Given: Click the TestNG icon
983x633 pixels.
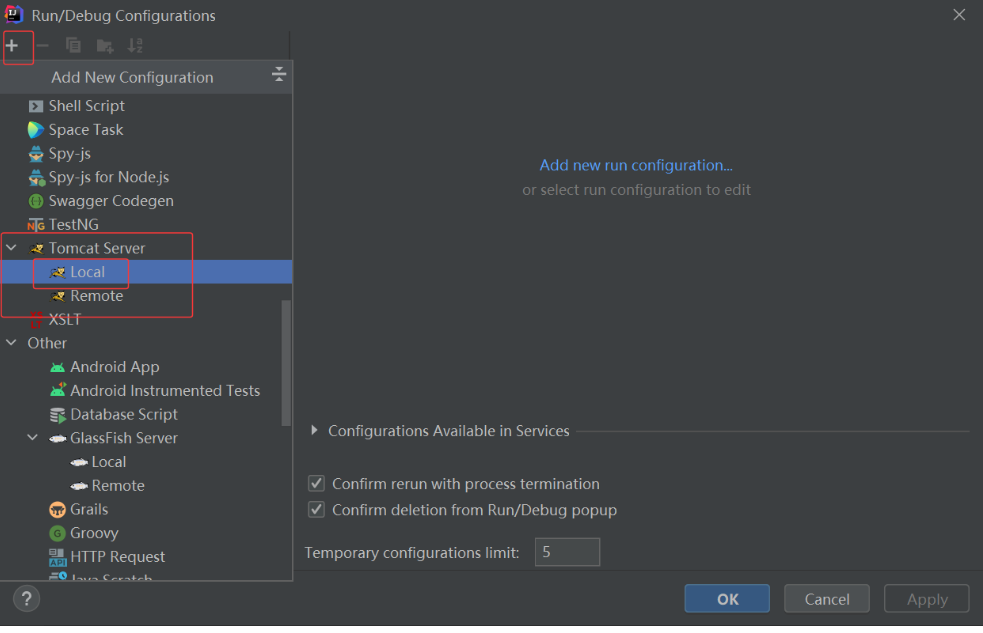Looking at the screenshot, I should (x=36, y=225).
